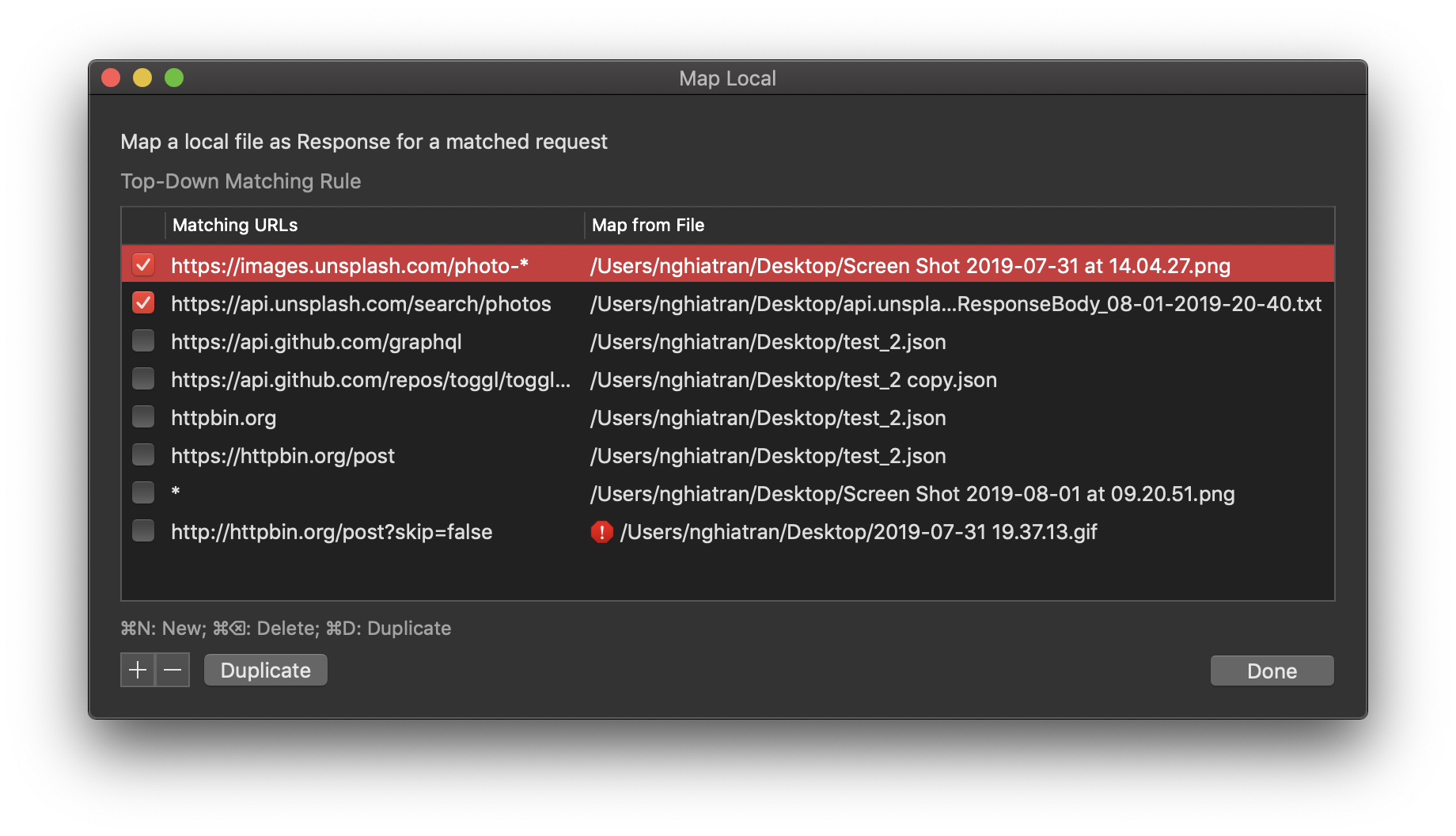This screenshot has width=1456, height=836.
Task: Enable the api.github.com/graphql mapping
Action: [143, 340]
